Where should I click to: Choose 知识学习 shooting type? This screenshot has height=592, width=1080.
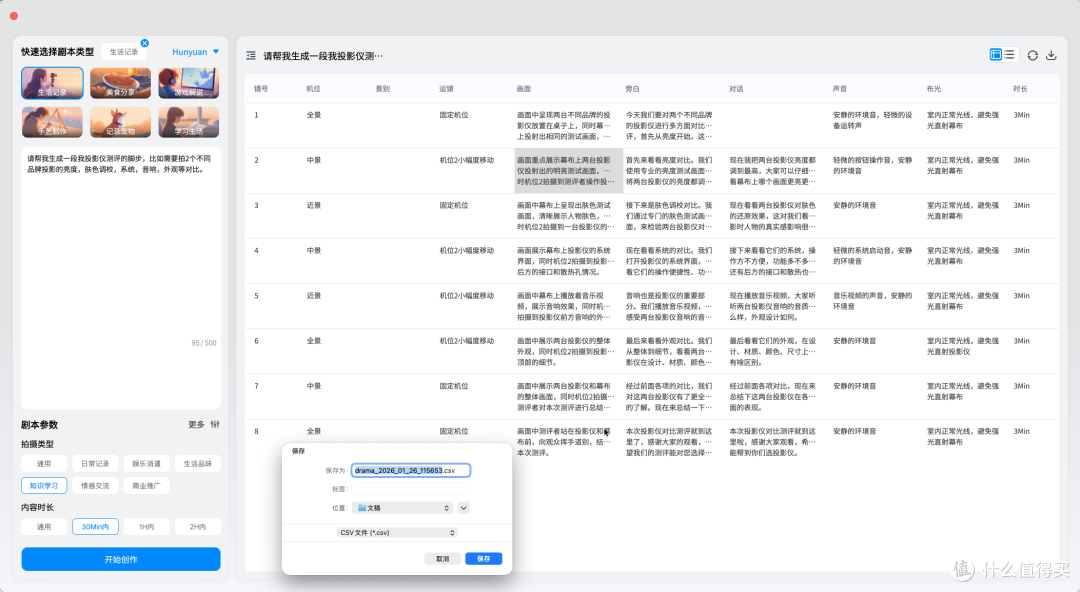tap(44, 486)
